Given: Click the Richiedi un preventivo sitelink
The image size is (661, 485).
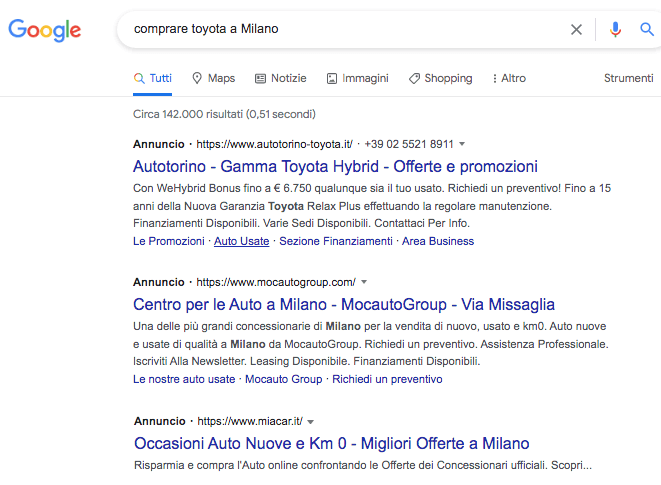Looking at the screenshot, I should tap(387, 379).
